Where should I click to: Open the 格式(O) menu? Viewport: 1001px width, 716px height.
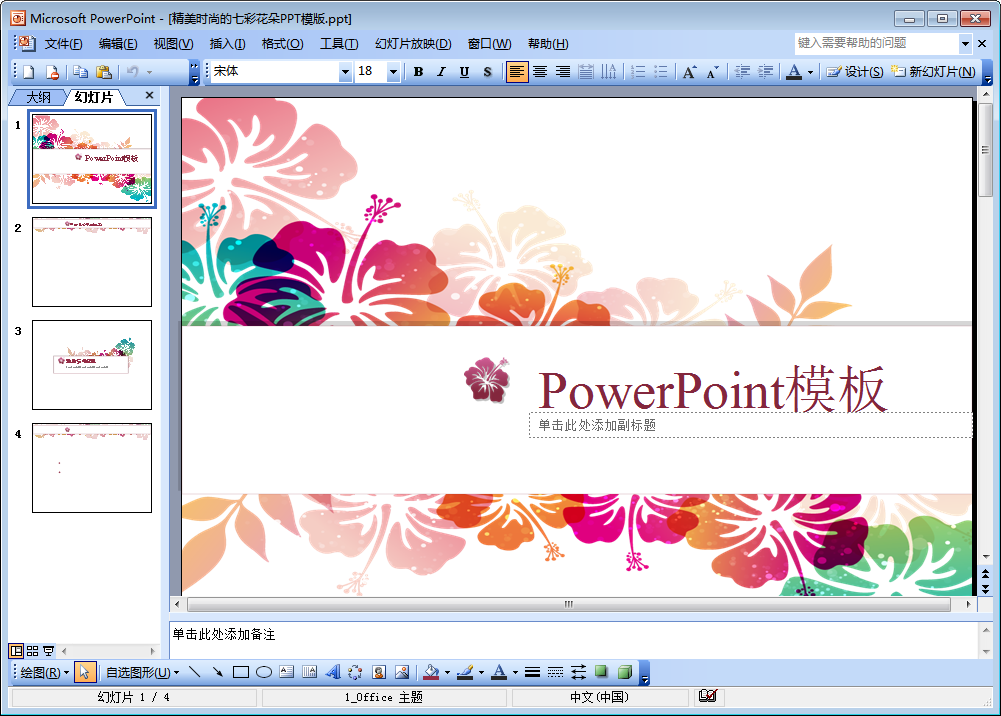[x=282, y=44]
